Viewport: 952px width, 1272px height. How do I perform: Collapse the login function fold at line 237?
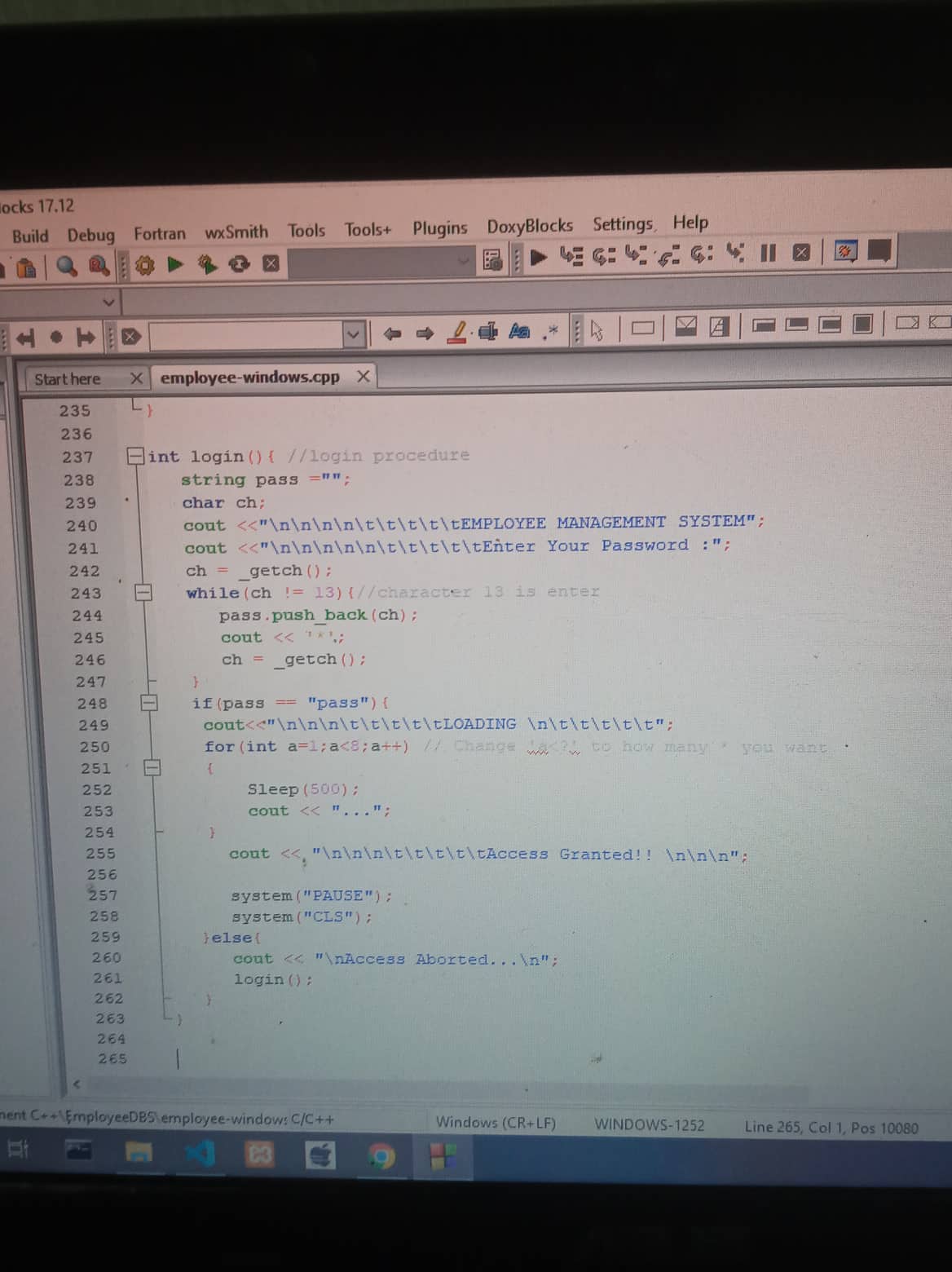[135, 456]
